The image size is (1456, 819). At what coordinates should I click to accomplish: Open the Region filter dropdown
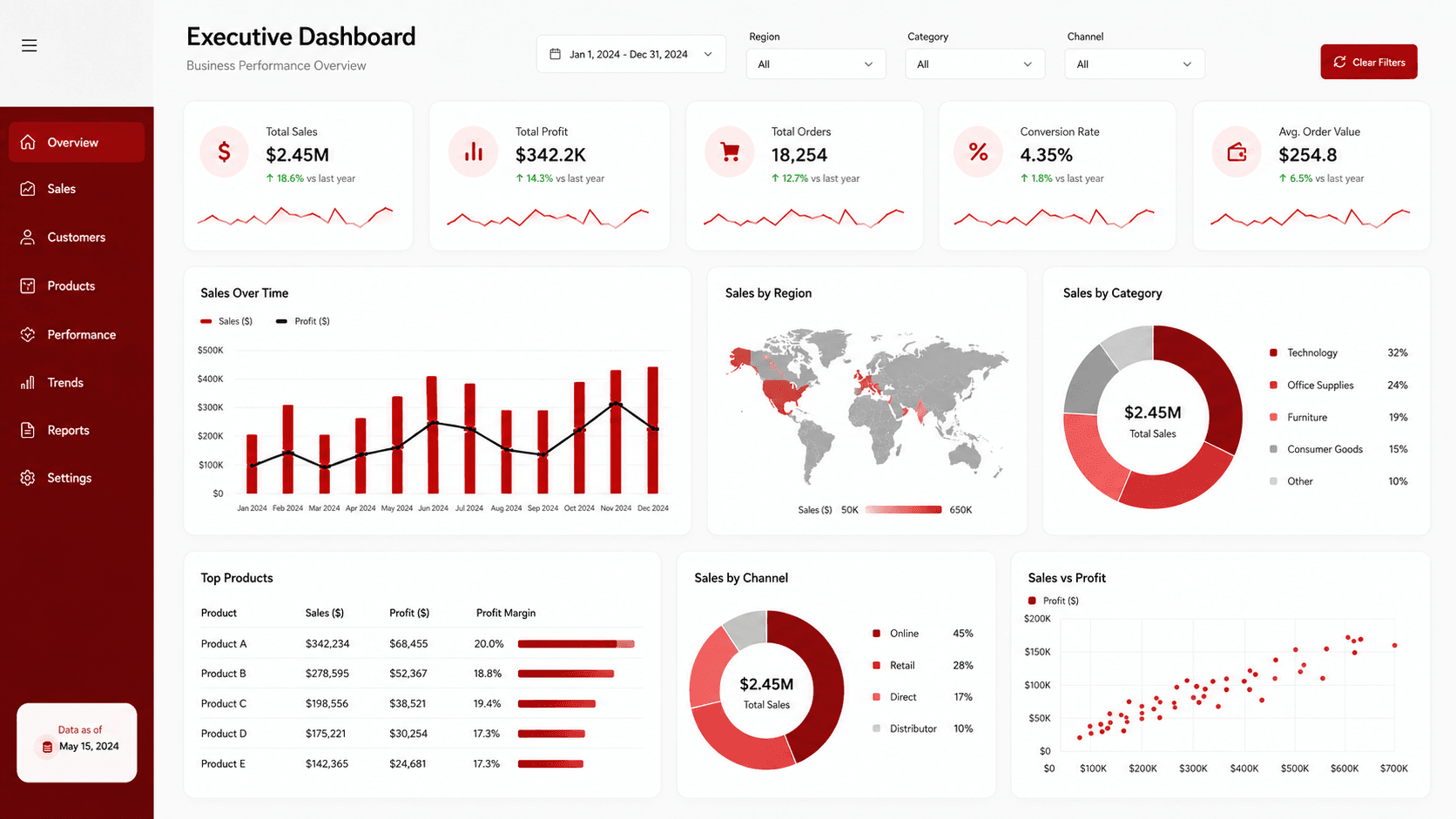point(816,64)
